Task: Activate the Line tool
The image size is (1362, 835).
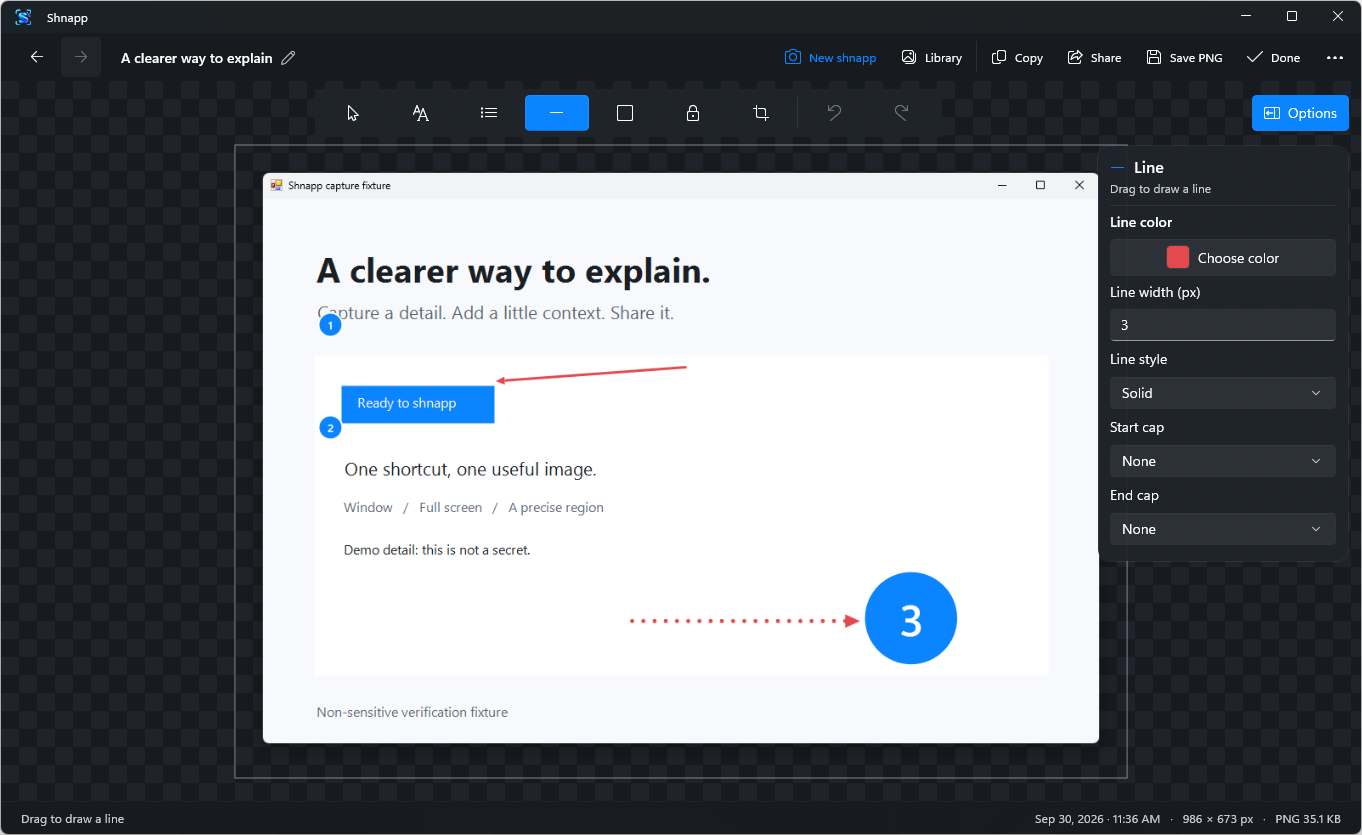Action: 557,113
